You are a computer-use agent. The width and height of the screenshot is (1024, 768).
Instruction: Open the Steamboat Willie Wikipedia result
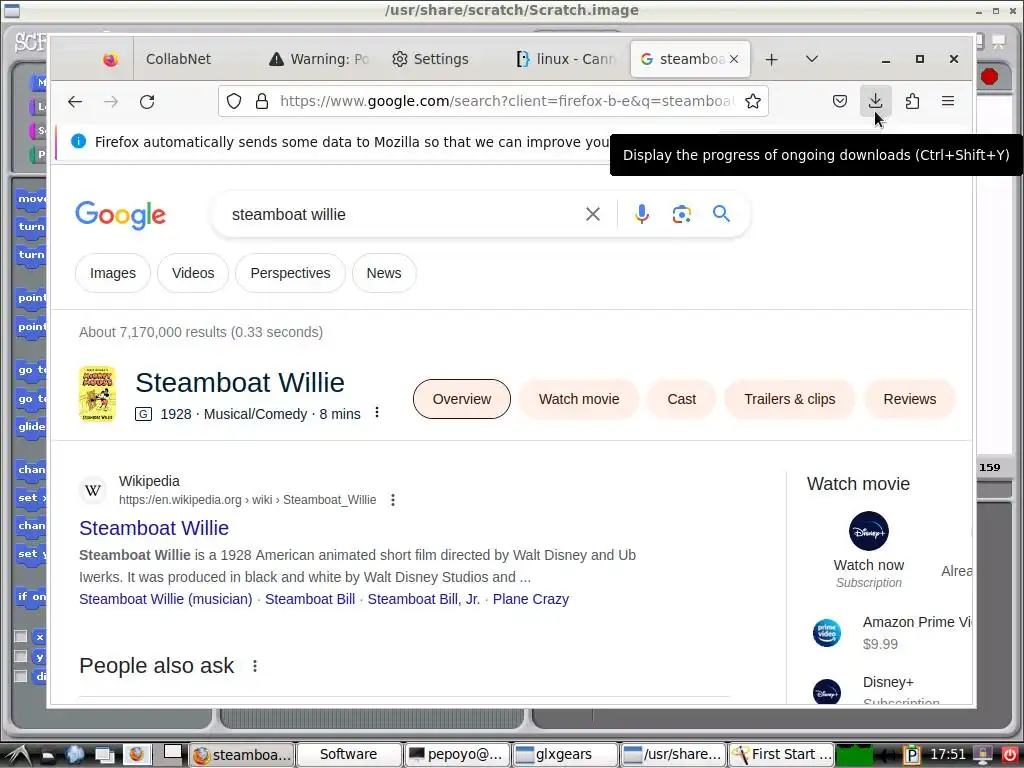click(154, 528)
